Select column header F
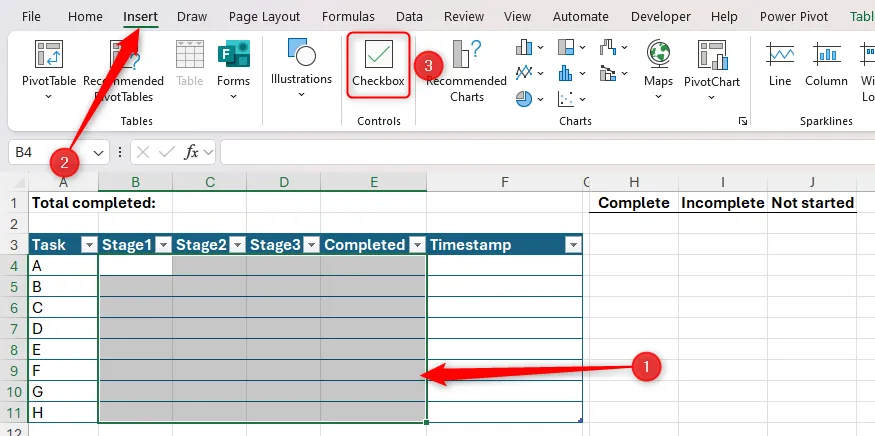Screen dimensions: 875x436 (504, 181)
